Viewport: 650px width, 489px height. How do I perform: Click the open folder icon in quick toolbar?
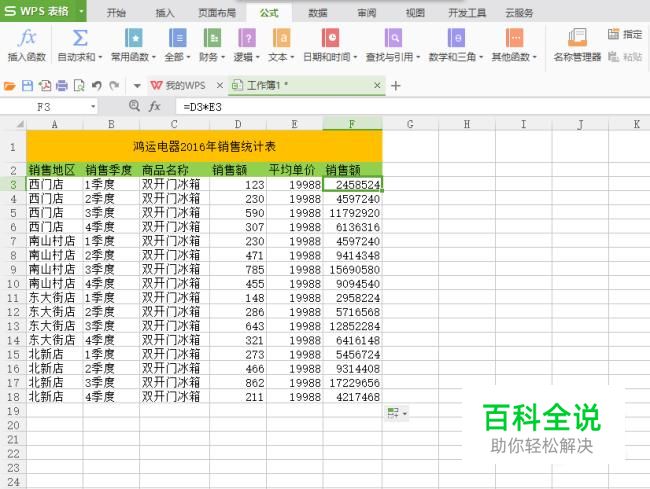10,86
